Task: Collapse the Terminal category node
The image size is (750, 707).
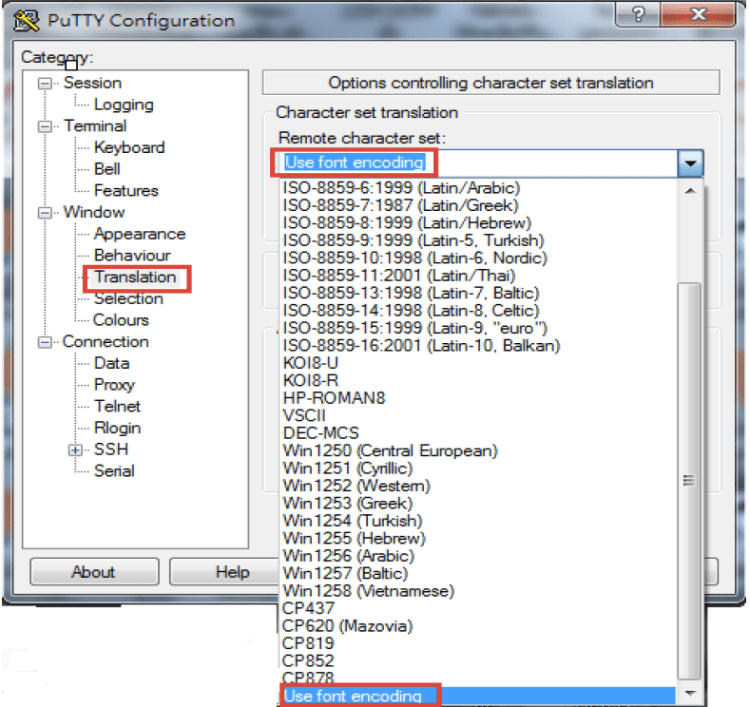Action: point(45,126)
